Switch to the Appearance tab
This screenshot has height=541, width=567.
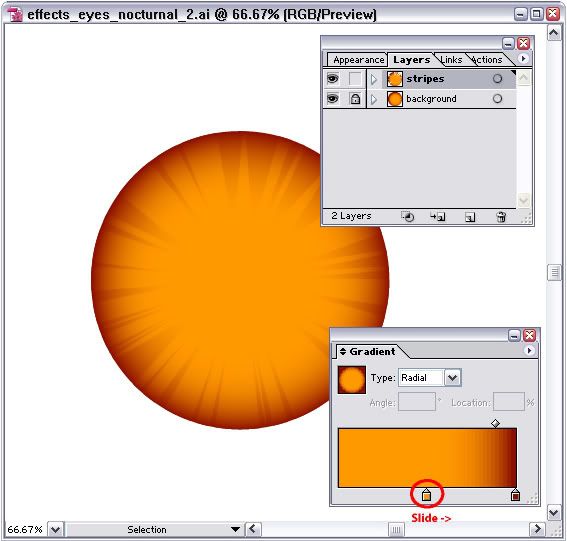358,60
